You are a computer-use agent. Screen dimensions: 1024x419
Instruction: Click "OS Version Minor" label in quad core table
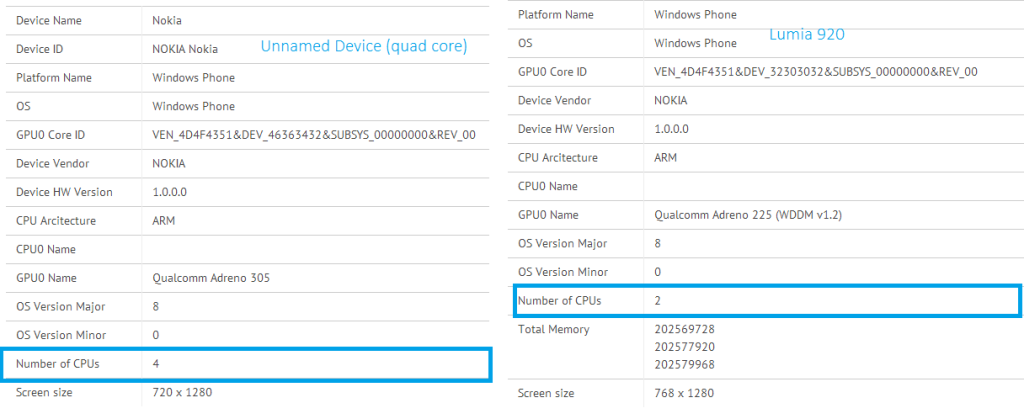point(61,335)
